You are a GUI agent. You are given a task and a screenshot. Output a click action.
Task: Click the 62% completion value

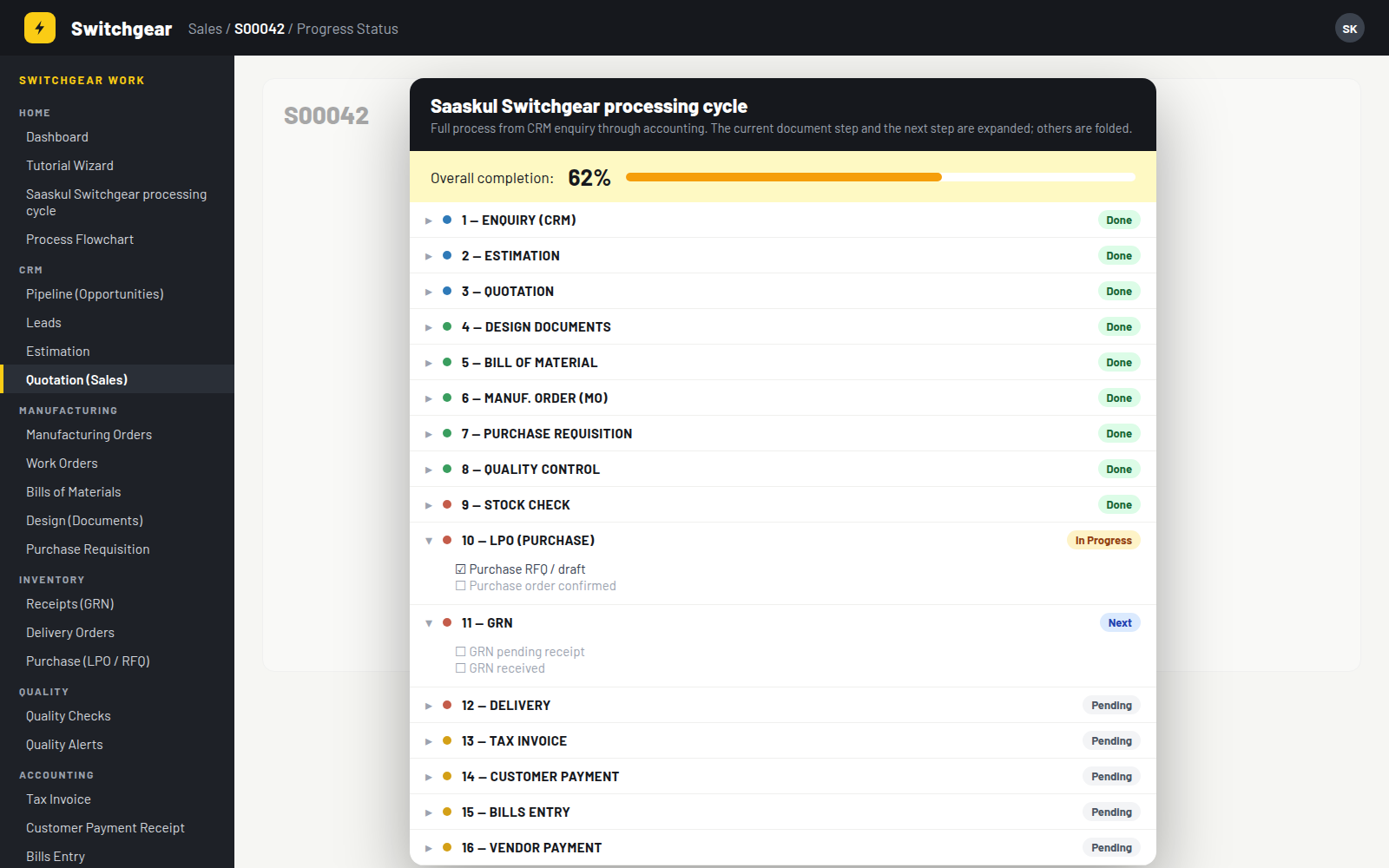pyautogui.click(x=589, y=178)
